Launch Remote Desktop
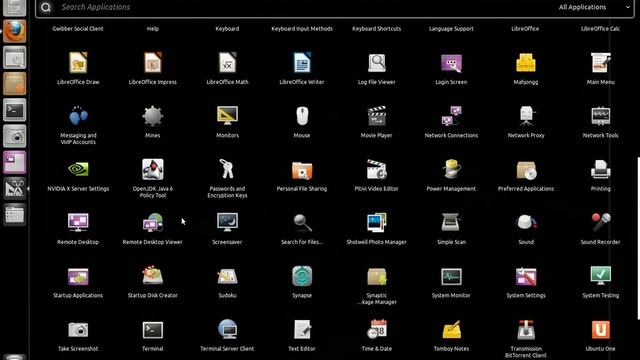Screen dimensions: 640x360 (78, 223)
